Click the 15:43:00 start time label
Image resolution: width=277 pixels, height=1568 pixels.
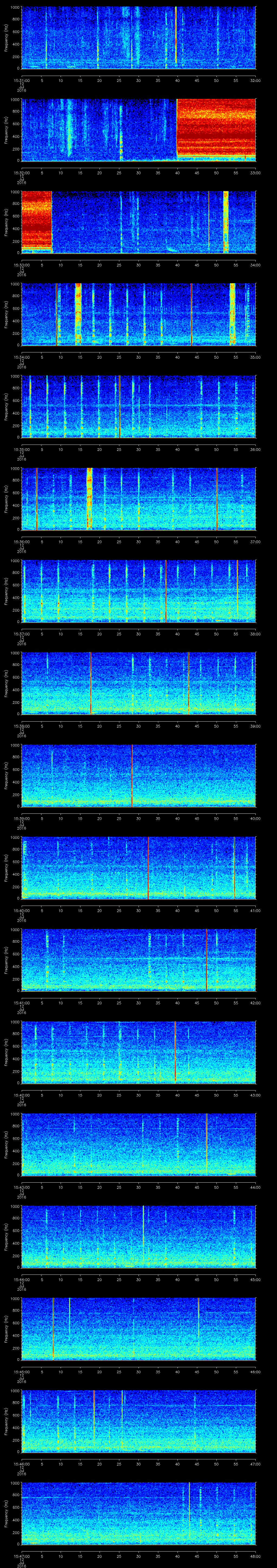point(22,1187)
